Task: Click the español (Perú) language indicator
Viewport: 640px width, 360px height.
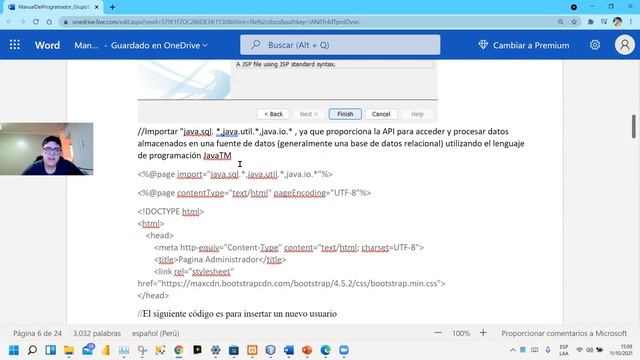Action: tap(156, 333)
